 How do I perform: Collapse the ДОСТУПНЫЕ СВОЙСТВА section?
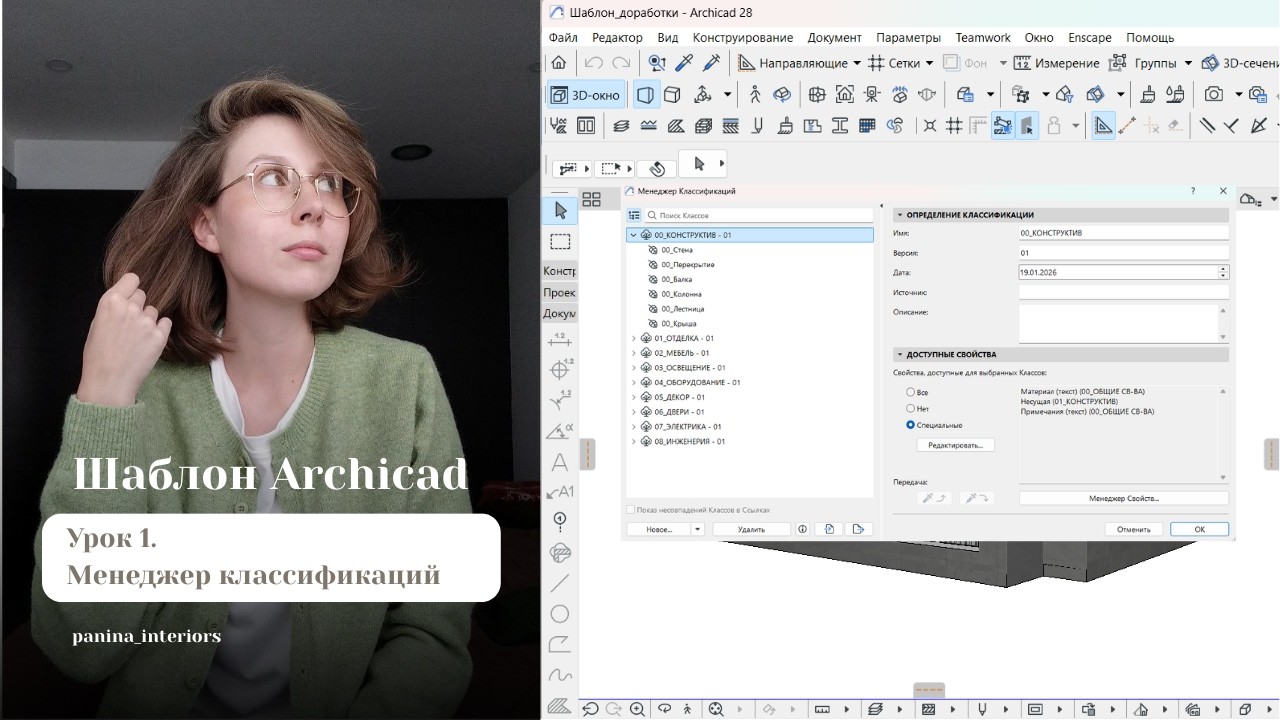coord(899,354)
